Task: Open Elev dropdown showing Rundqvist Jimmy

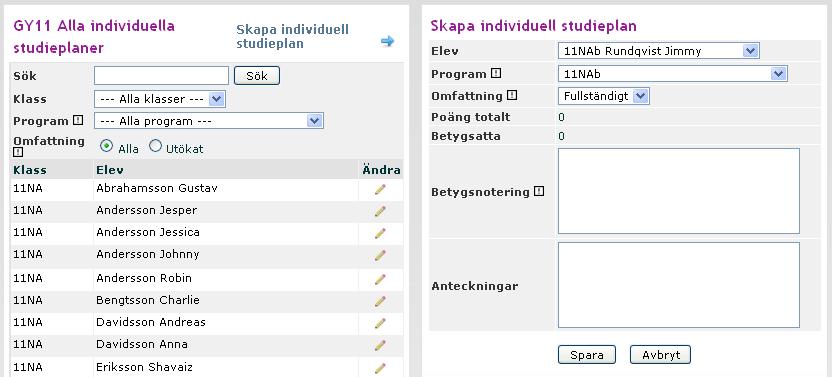Action: tap(658, 51)
